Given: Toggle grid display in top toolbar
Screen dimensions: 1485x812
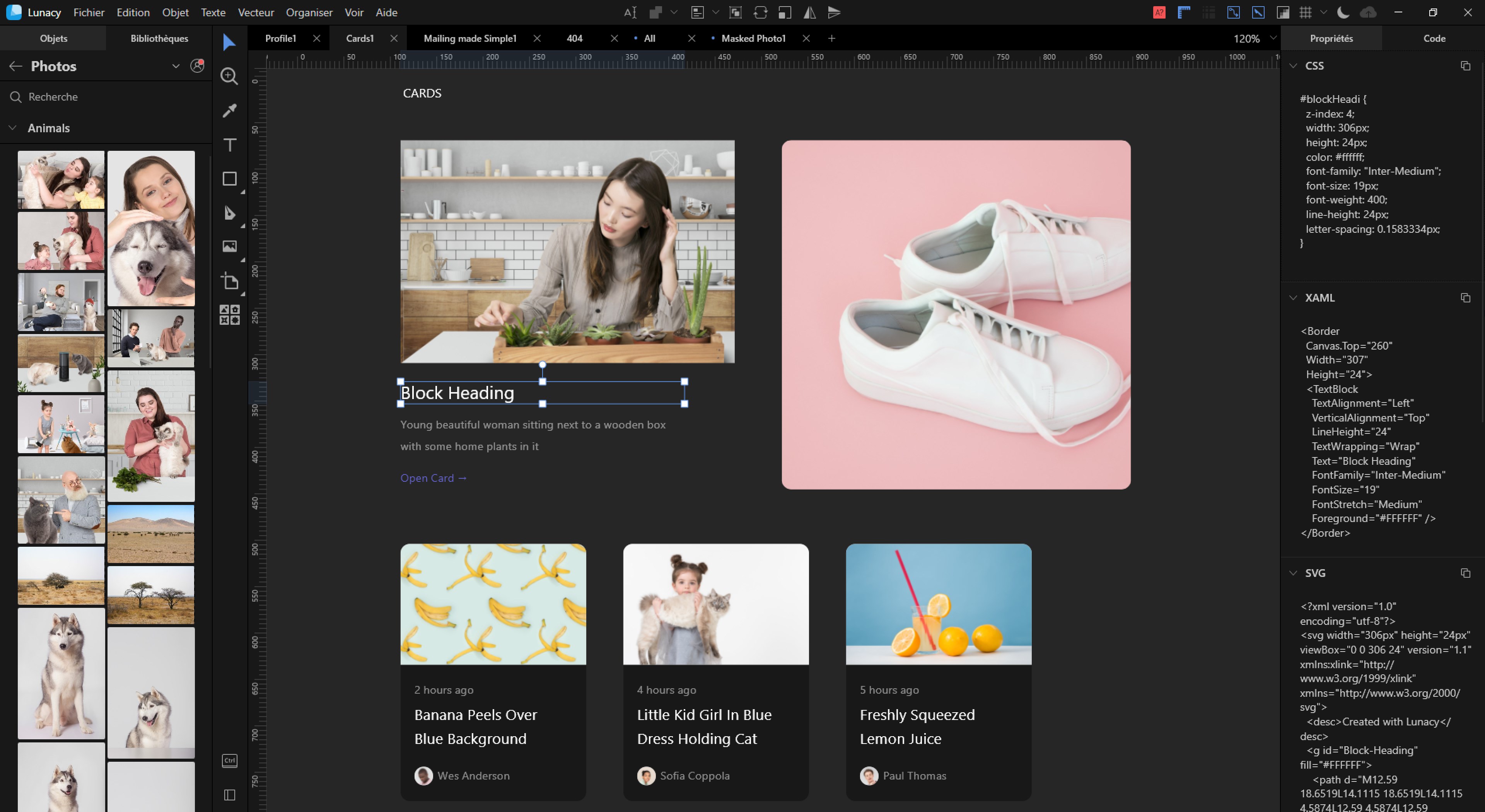Looking at the screenshot, I should (1306, 13).
